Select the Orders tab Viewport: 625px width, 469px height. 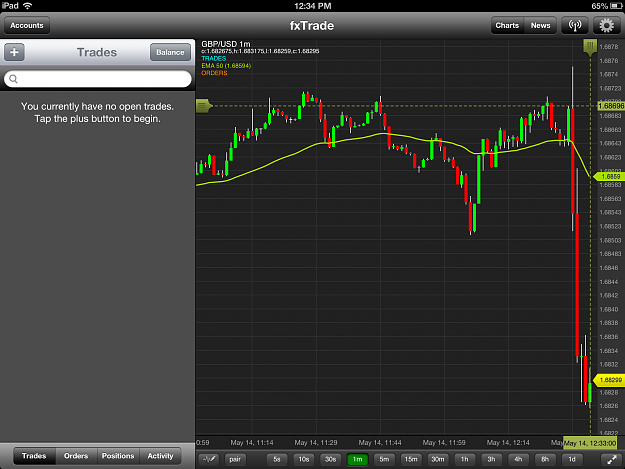click(x=76, y=456)
